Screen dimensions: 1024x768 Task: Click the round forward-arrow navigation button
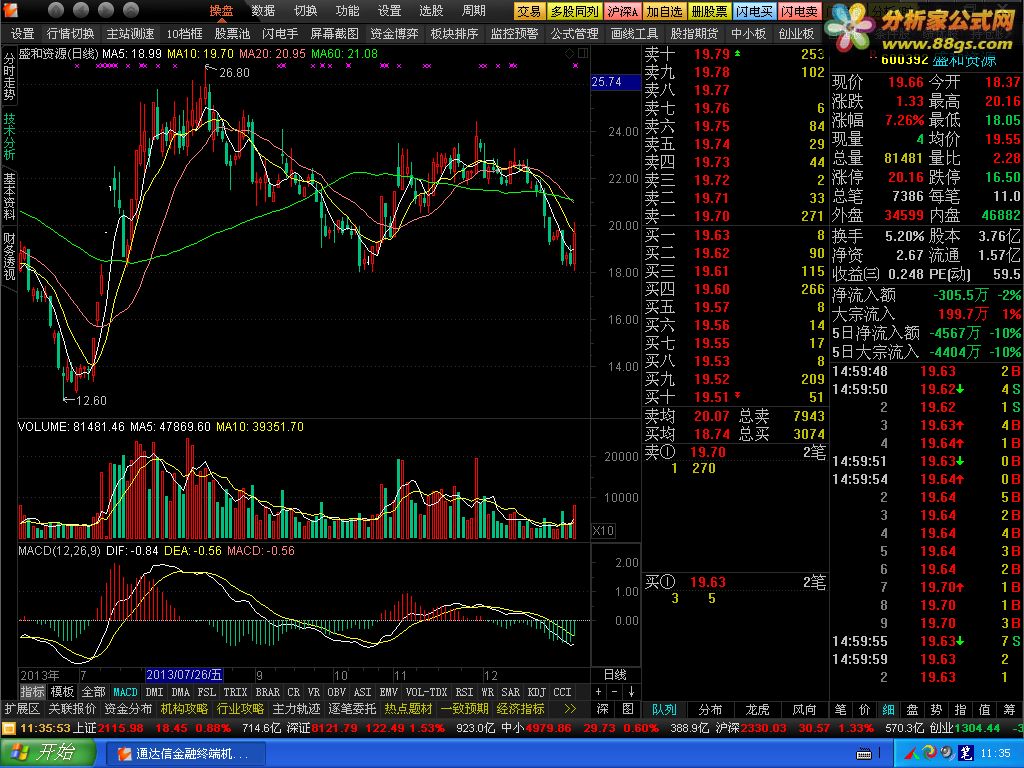[x=106, y=10]
